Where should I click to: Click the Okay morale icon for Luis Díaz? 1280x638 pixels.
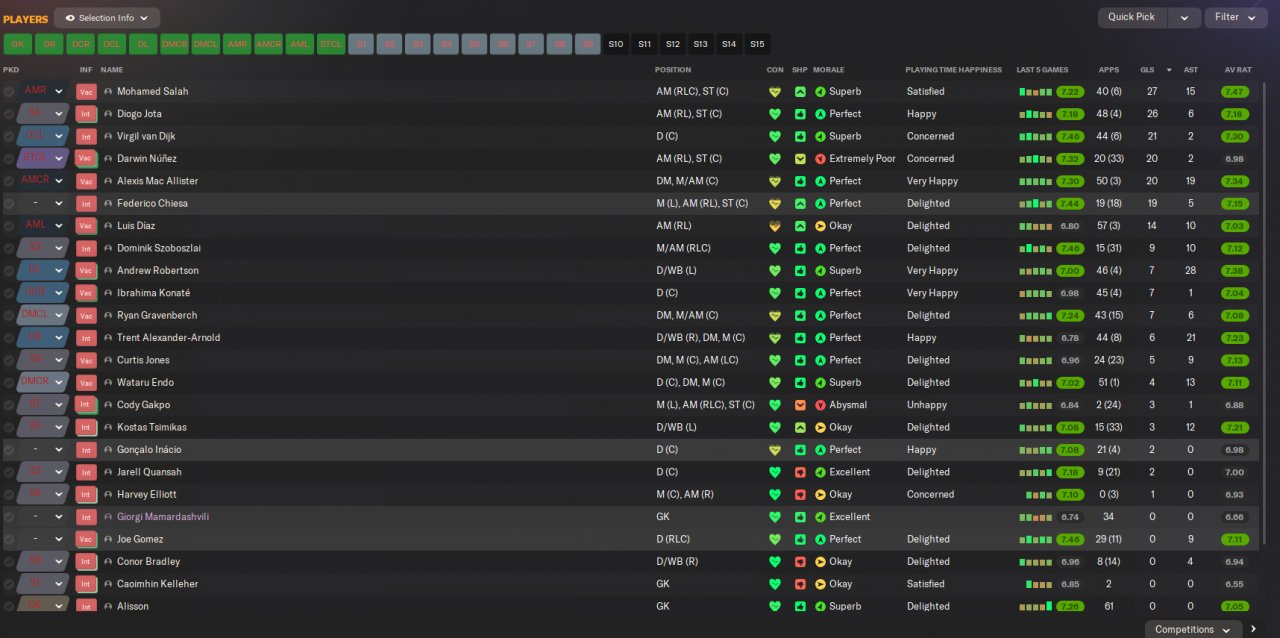[x=820, y=226]
